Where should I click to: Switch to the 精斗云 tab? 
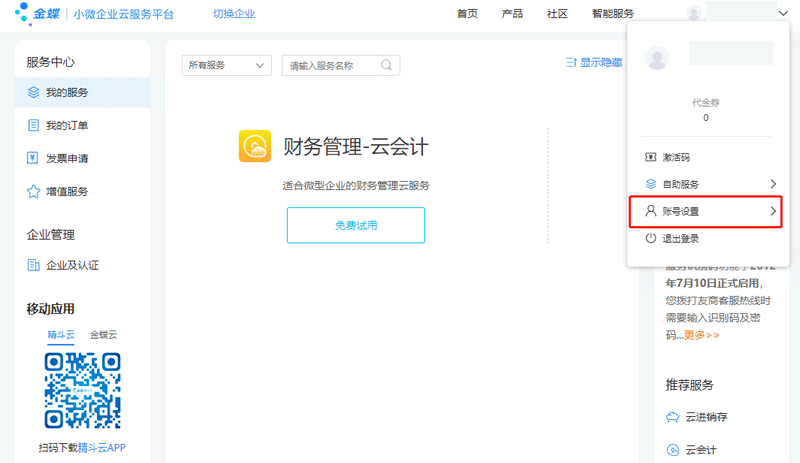click(61, 335)
